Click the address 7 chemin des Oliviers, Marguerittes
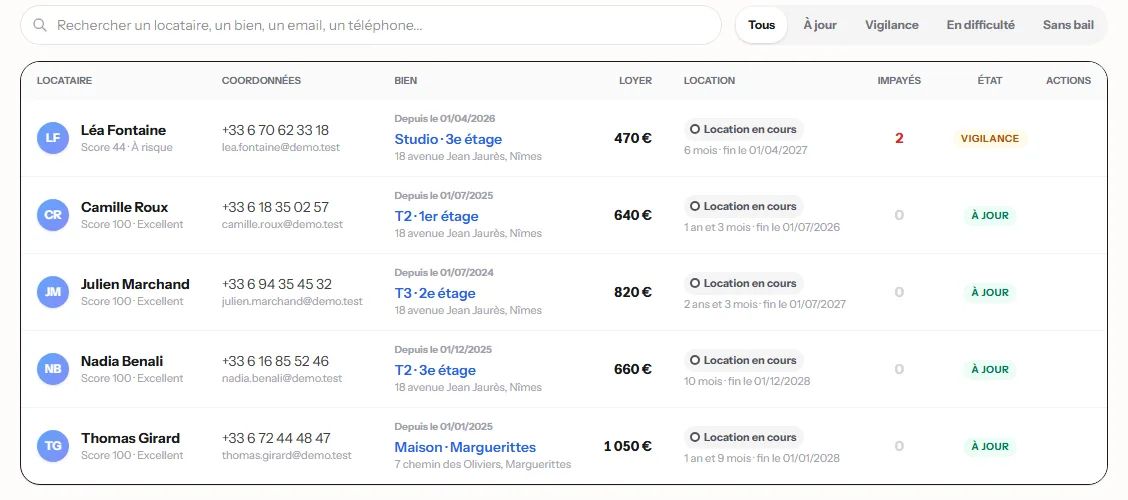 483,465
